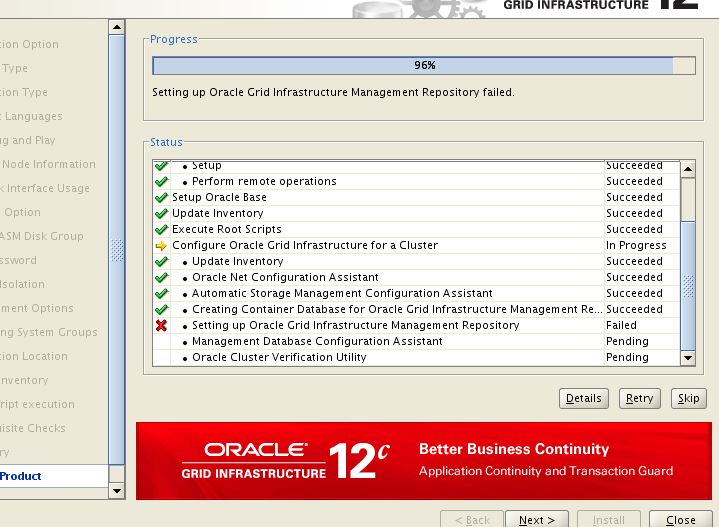This screenshot has width=719, height=527.
Task: Close the installer with Close button
Action: (681, 519)
